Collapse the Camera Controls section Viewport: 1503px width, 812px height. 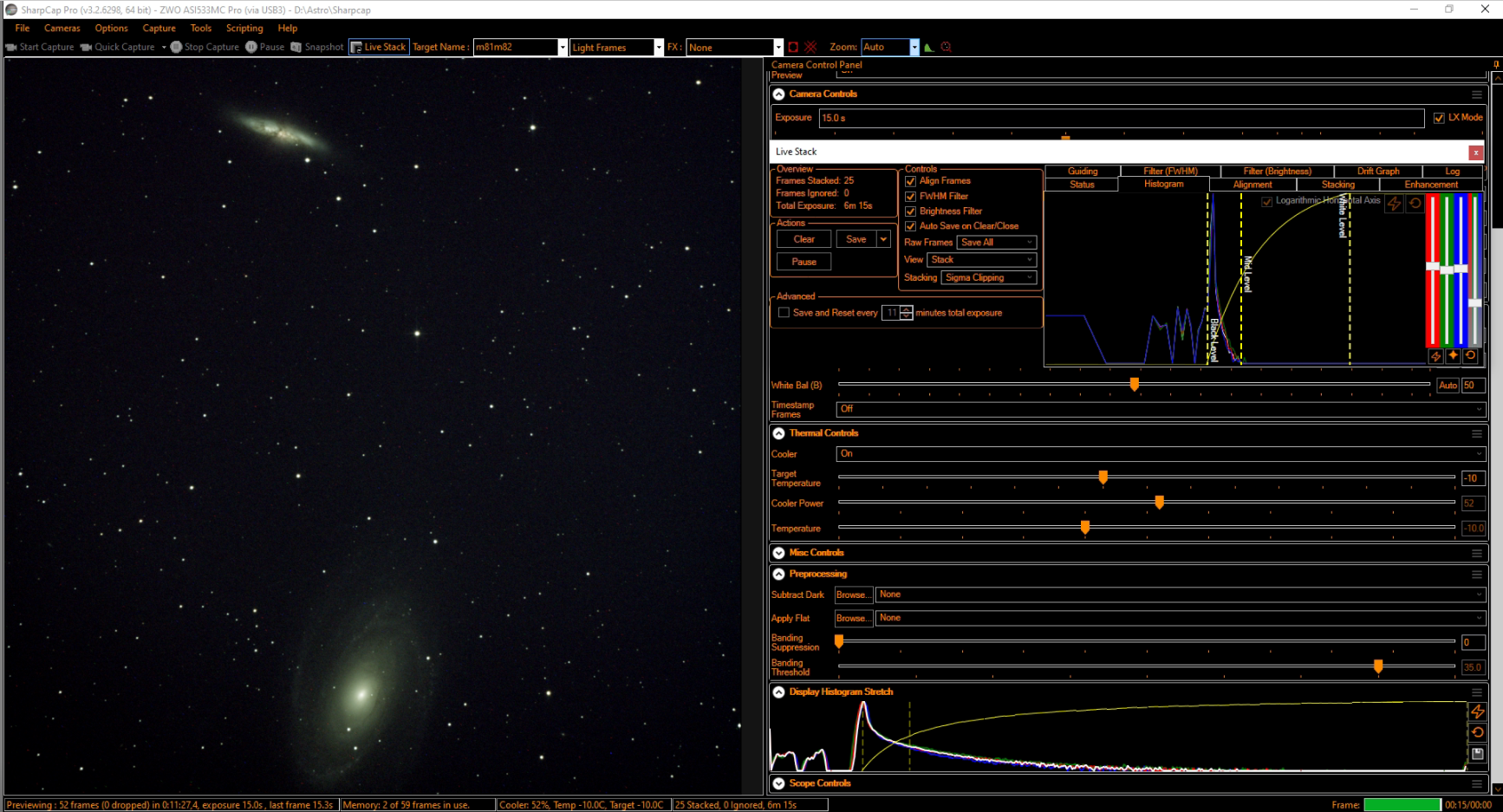[778, 94]
